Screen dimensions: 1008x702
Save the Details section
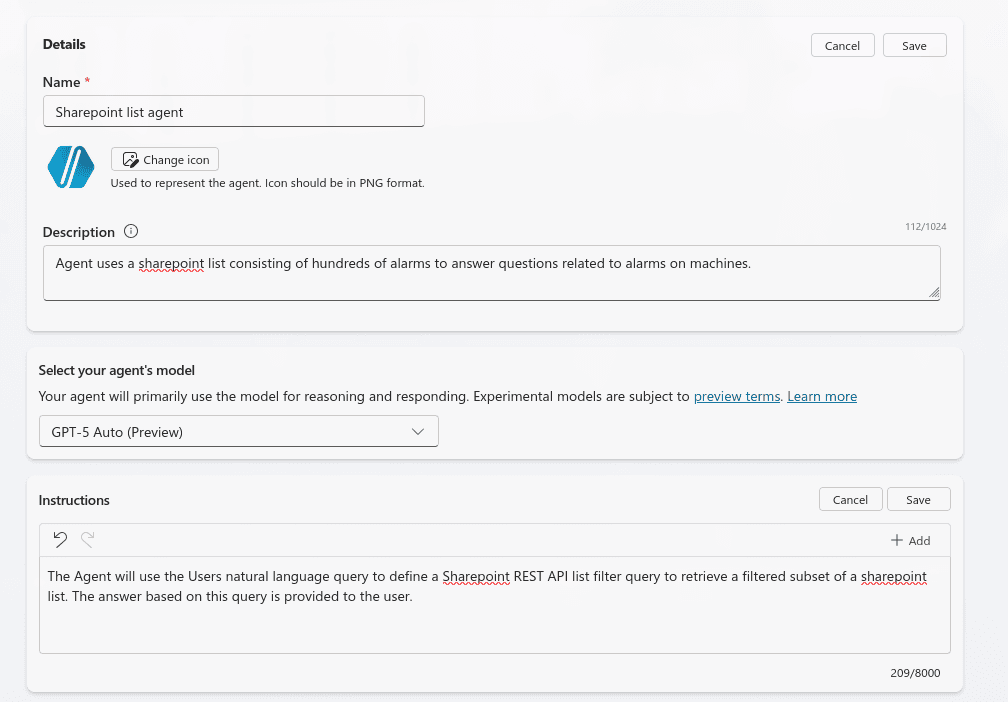pyautogui.click(x=914, y=46)
